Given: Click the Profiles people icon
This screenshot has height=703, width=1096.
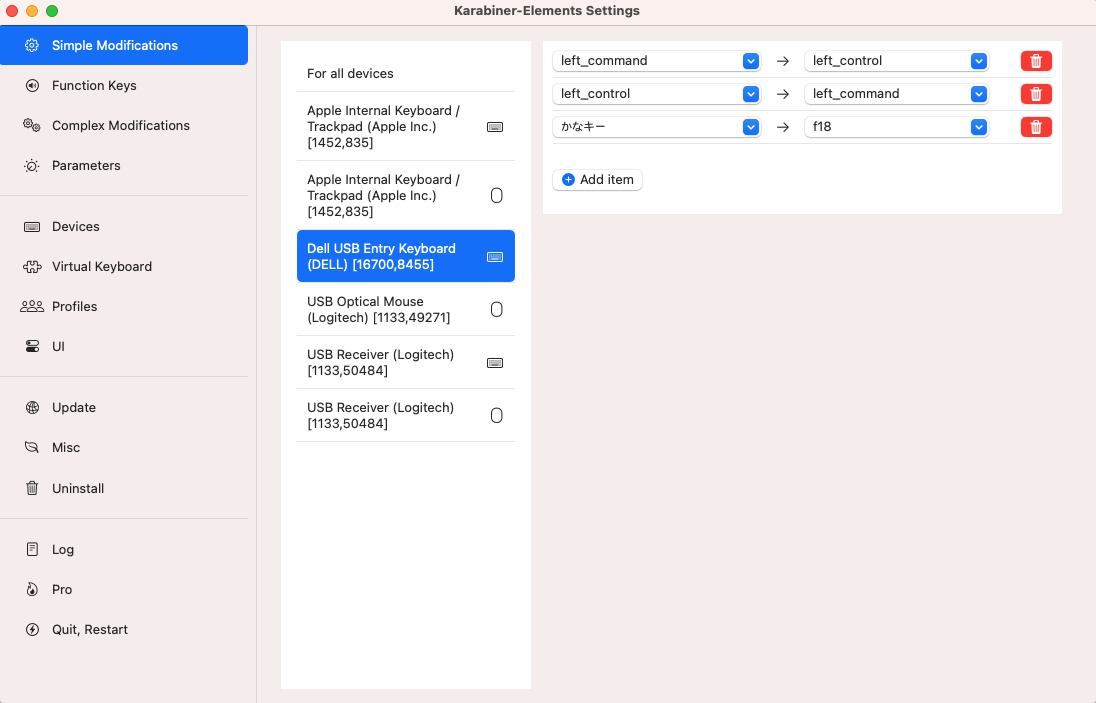Looking at the screenshot, I should (x=32, y=306).
